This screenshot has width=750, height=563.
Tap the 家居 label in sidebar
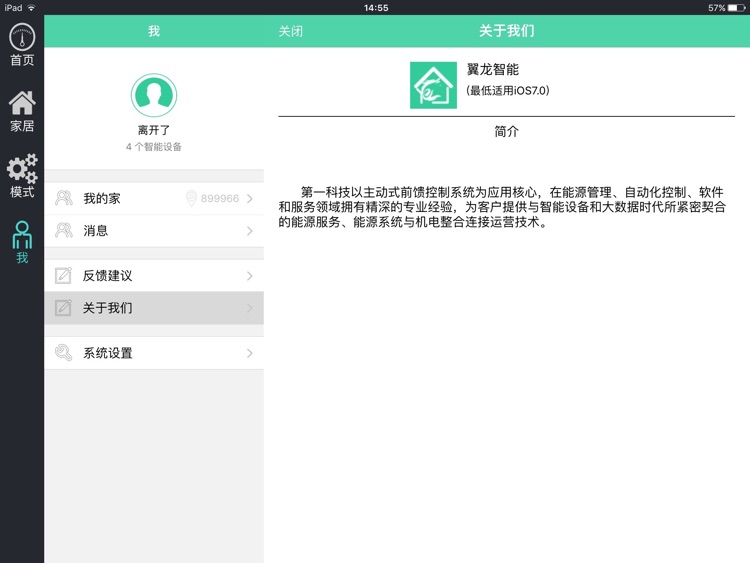tap(22, 126)
